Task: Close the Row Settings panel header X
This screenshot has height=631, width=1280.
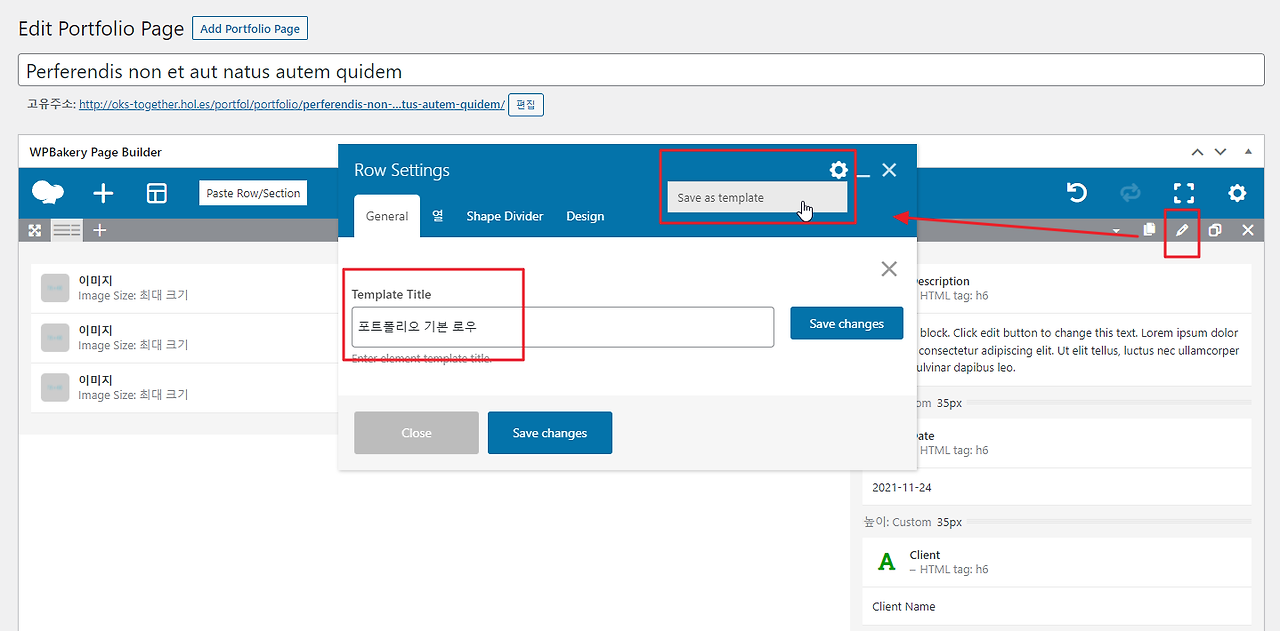Action: [x=889, y=170]
